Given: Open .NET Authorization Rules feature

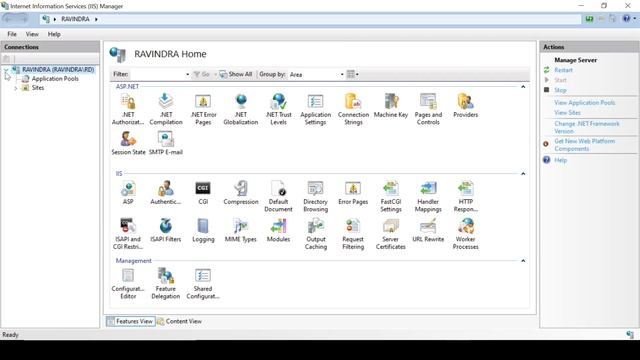Looking at the screenshot, I should 128,109.
